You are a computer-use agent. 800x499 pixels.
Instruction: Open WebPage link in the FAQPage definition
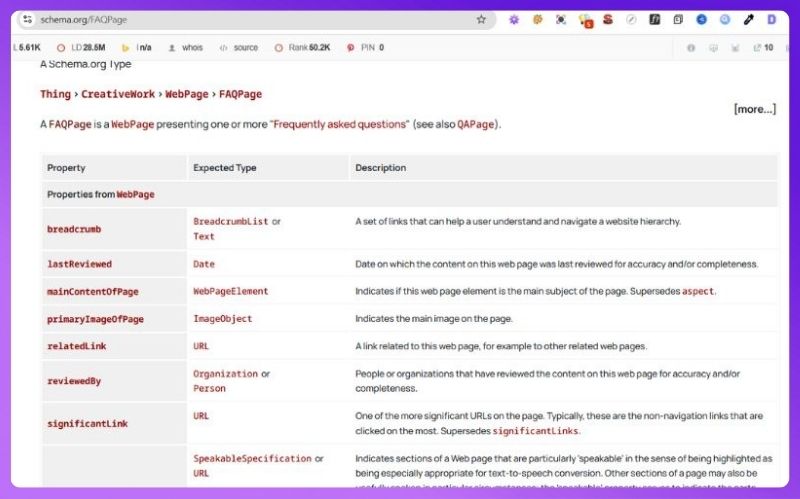click(x=133, y=124)
